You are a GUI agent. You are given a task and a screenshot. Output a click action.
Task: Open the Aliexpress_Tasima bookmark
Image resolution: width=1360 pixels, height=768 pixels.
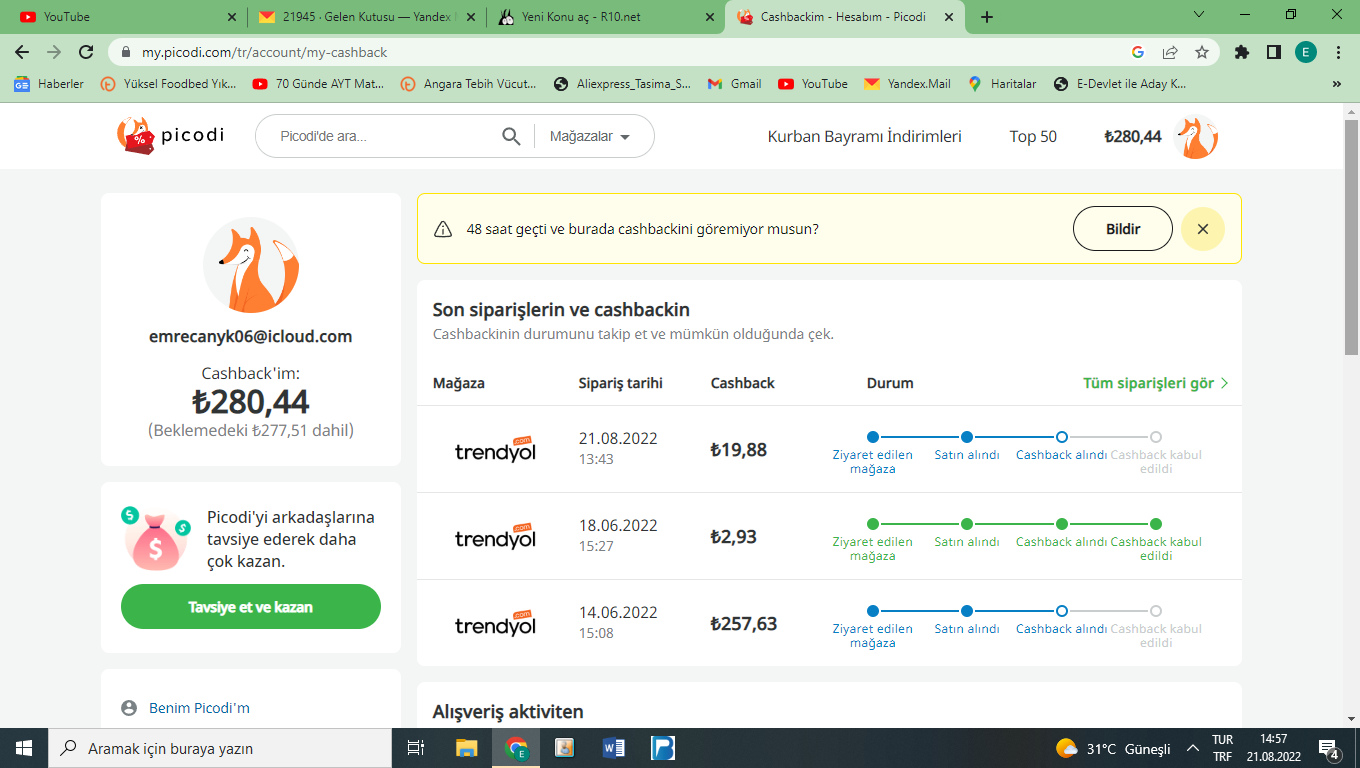(x=623, y=85)
